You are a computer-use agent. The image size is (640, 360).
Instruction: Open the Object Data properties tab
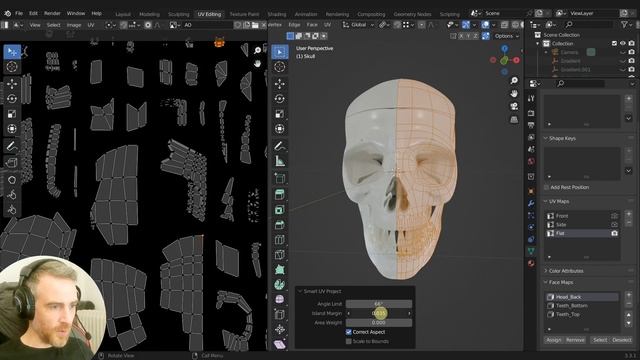[x=531, y=251]
